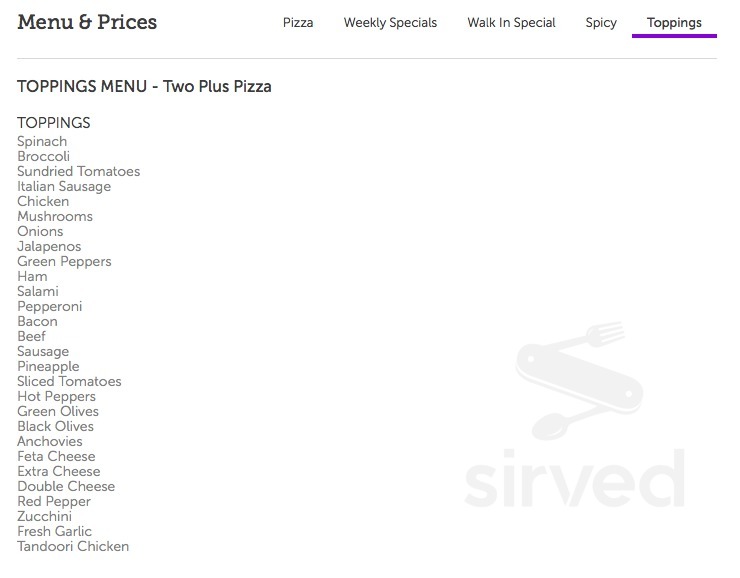Click the Pepperoni topping item
740x578 pixels.
50,307
